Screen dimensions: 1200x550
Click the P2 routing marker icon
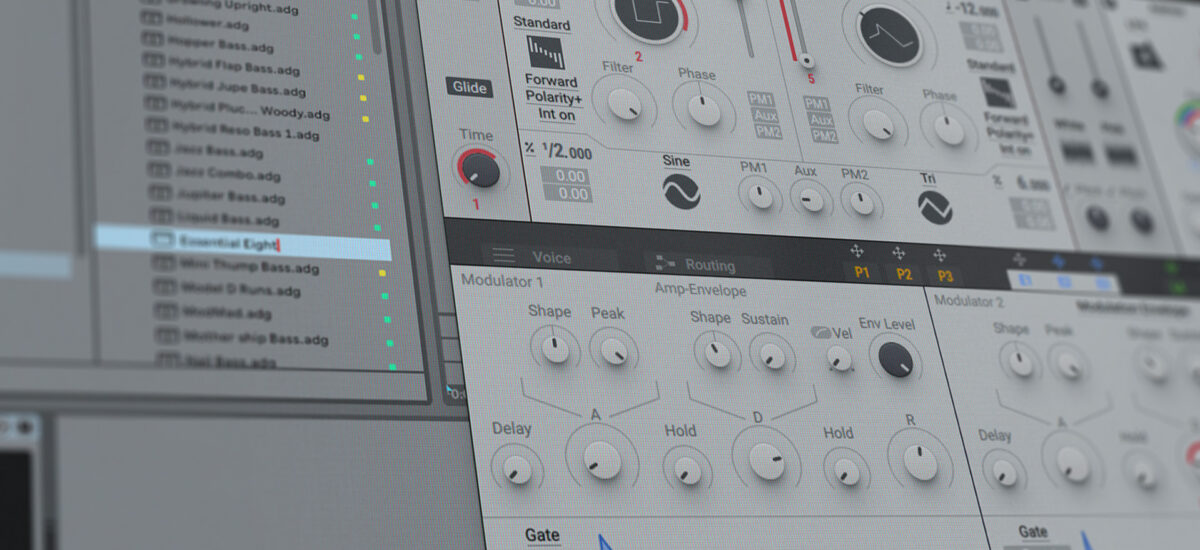(899, 253)
